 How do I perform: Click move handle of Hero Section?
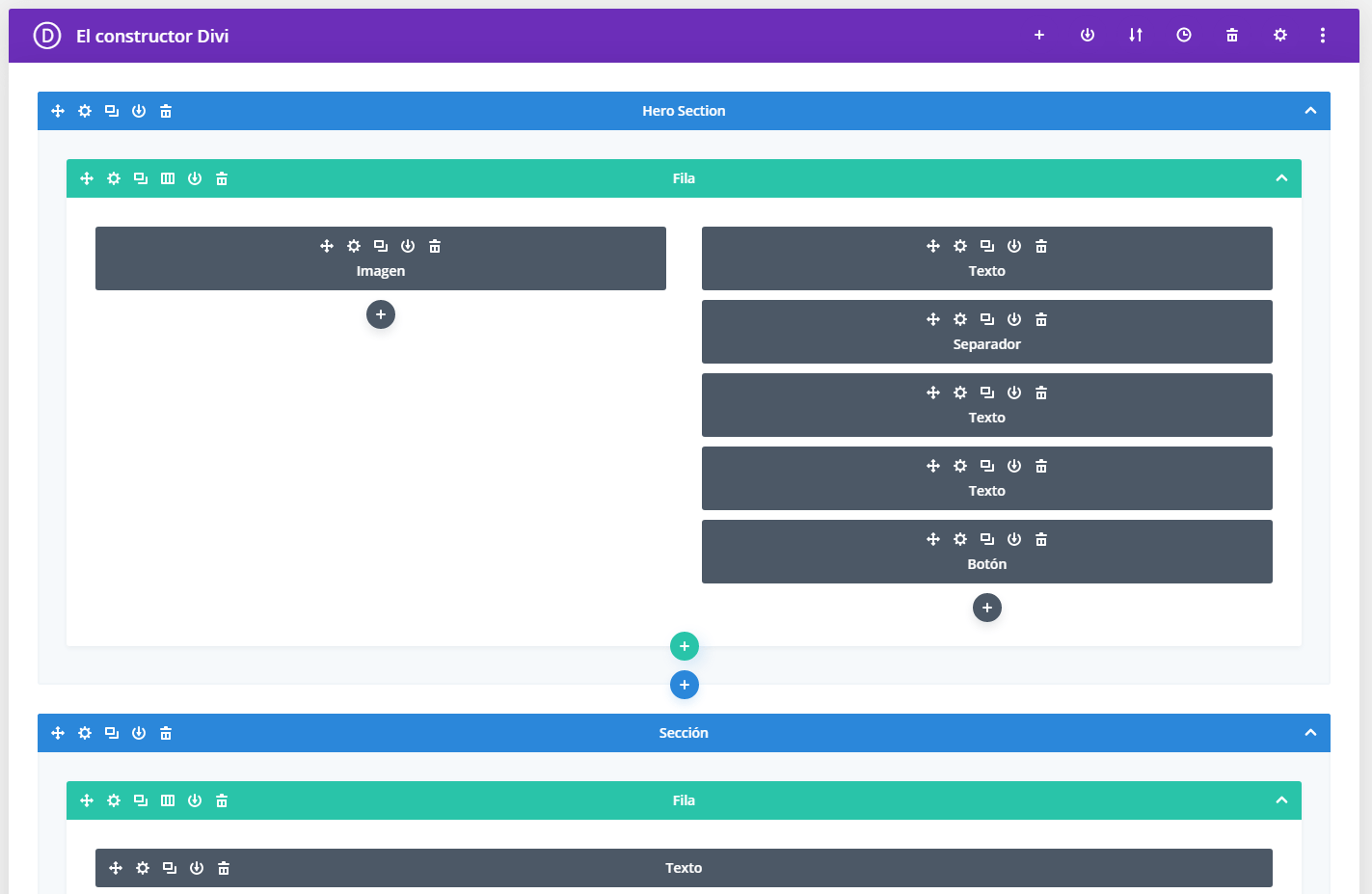58,111
